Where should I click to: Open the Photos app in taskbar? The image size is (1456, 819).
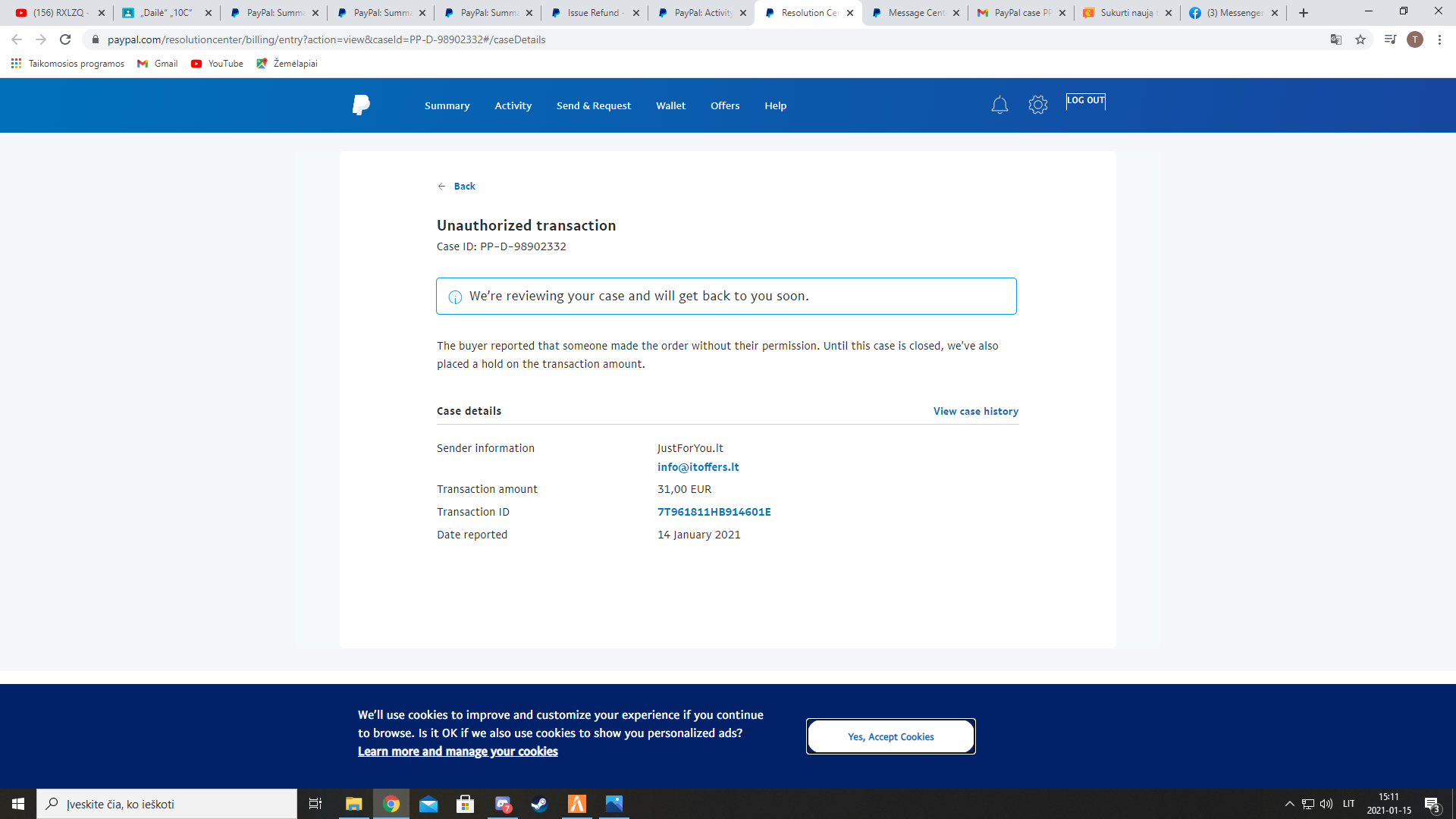click(614, 804)
